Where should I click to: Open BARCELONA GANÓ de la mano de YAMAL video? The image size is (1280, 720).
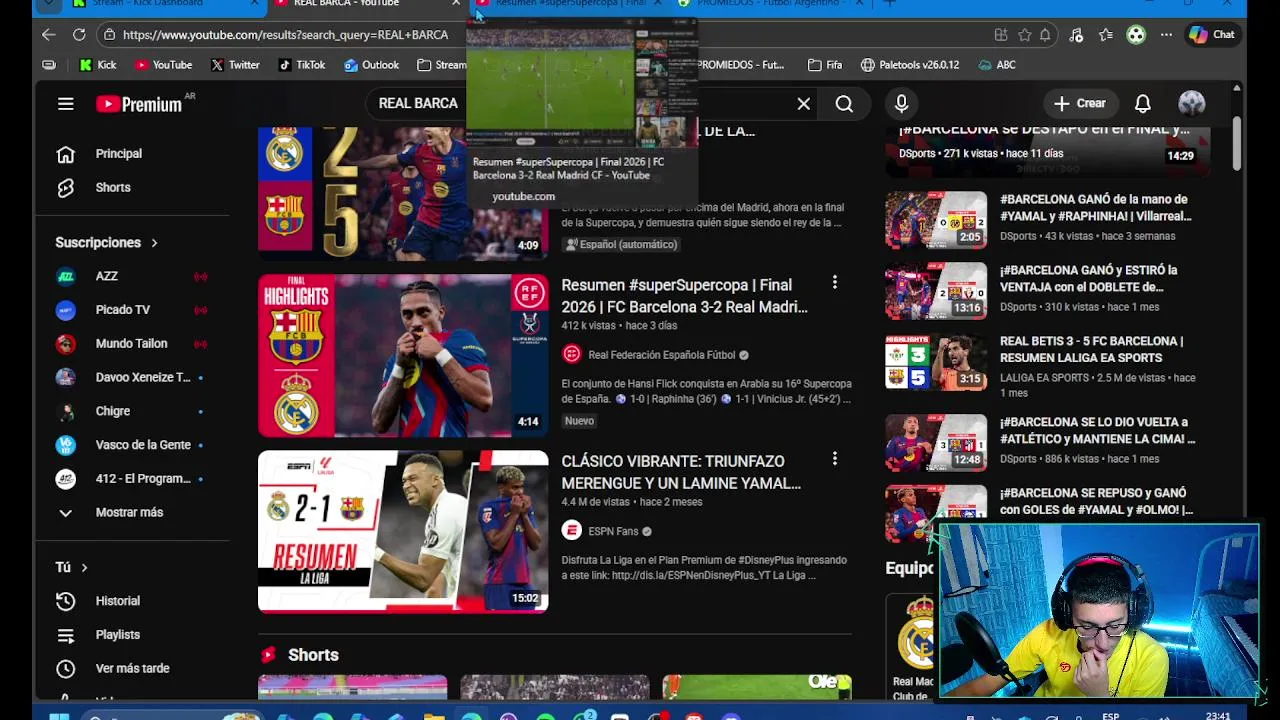pyautogui.click(x=1095, y=207)
